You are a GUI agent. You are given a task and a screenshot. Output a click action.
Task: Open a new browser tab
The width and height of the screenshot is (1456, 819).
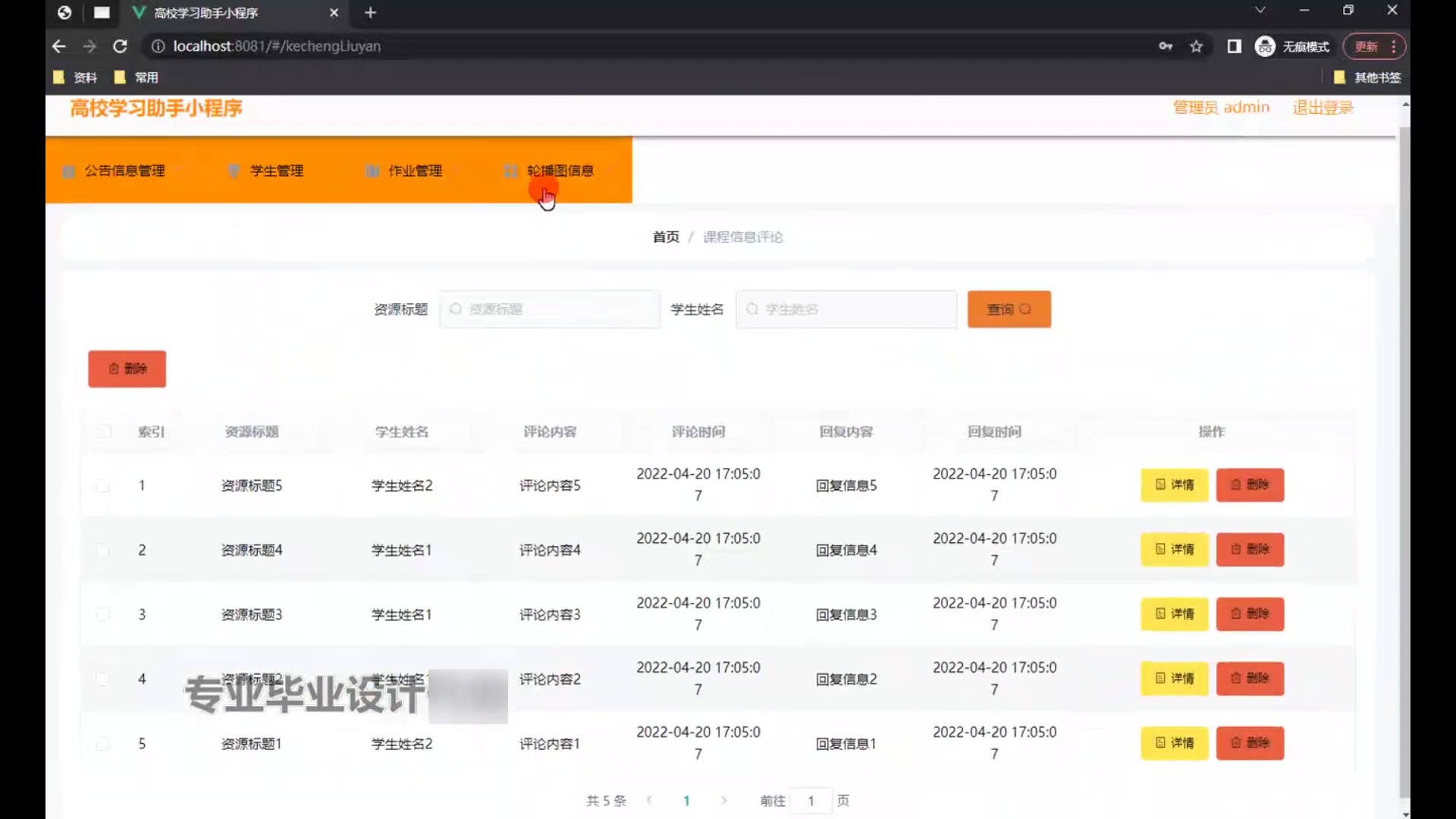coord(370,13)
